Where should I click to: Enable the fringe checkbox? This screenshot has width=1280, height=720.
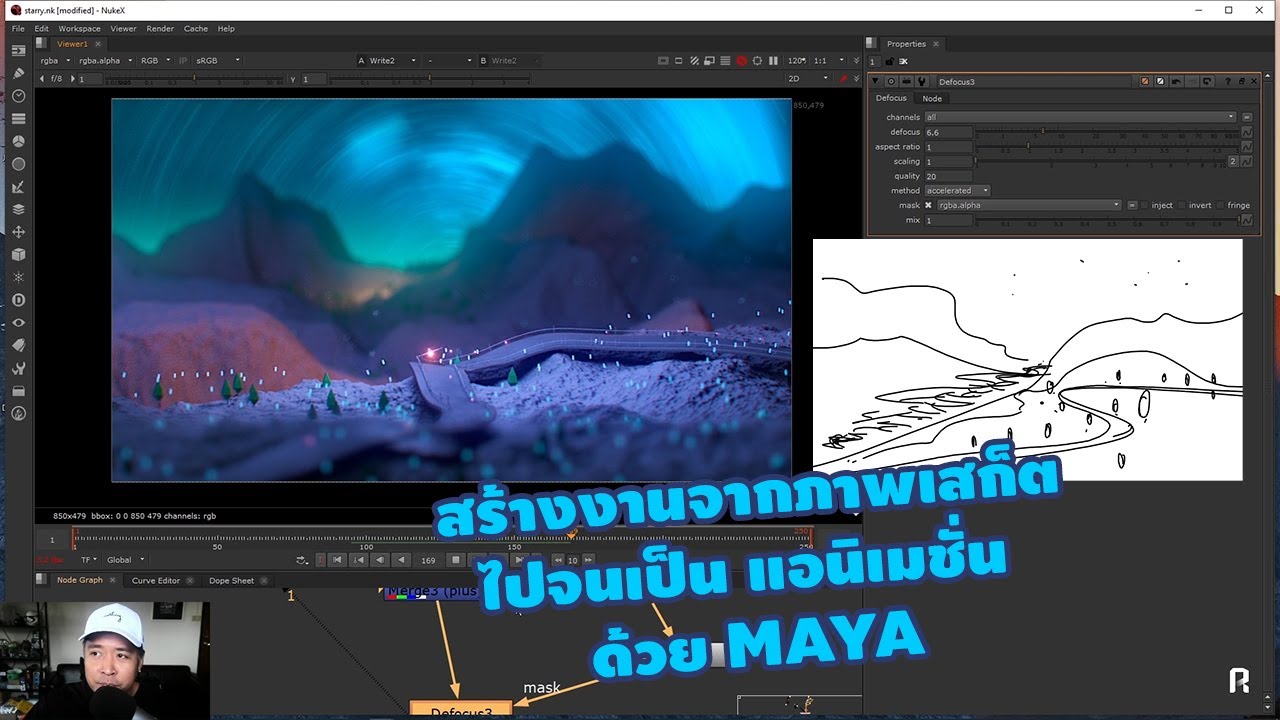pyautogui.click(x=1220, y=205)
